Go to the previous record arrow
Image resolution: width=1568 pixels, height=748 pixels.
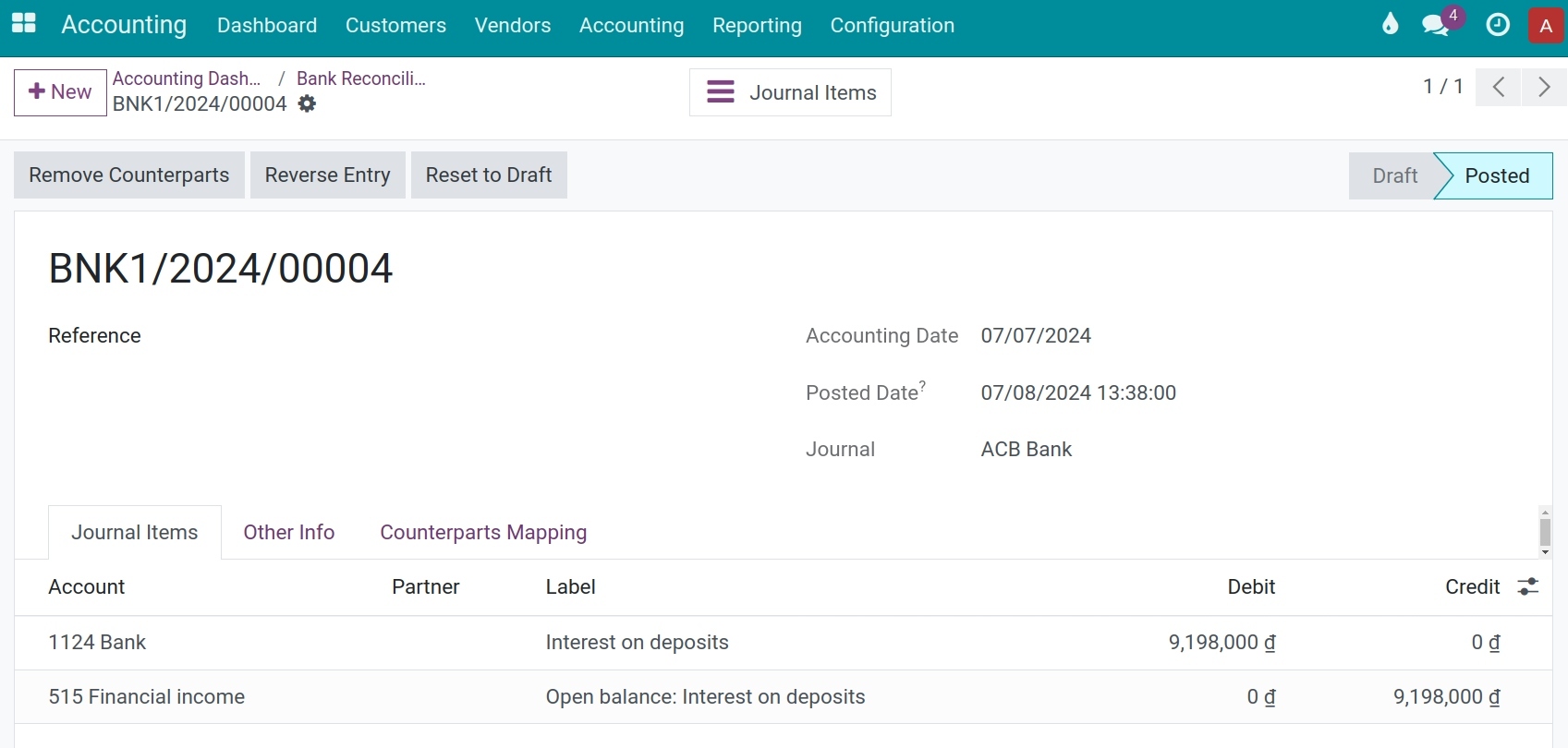click(x=1499, y=88)
